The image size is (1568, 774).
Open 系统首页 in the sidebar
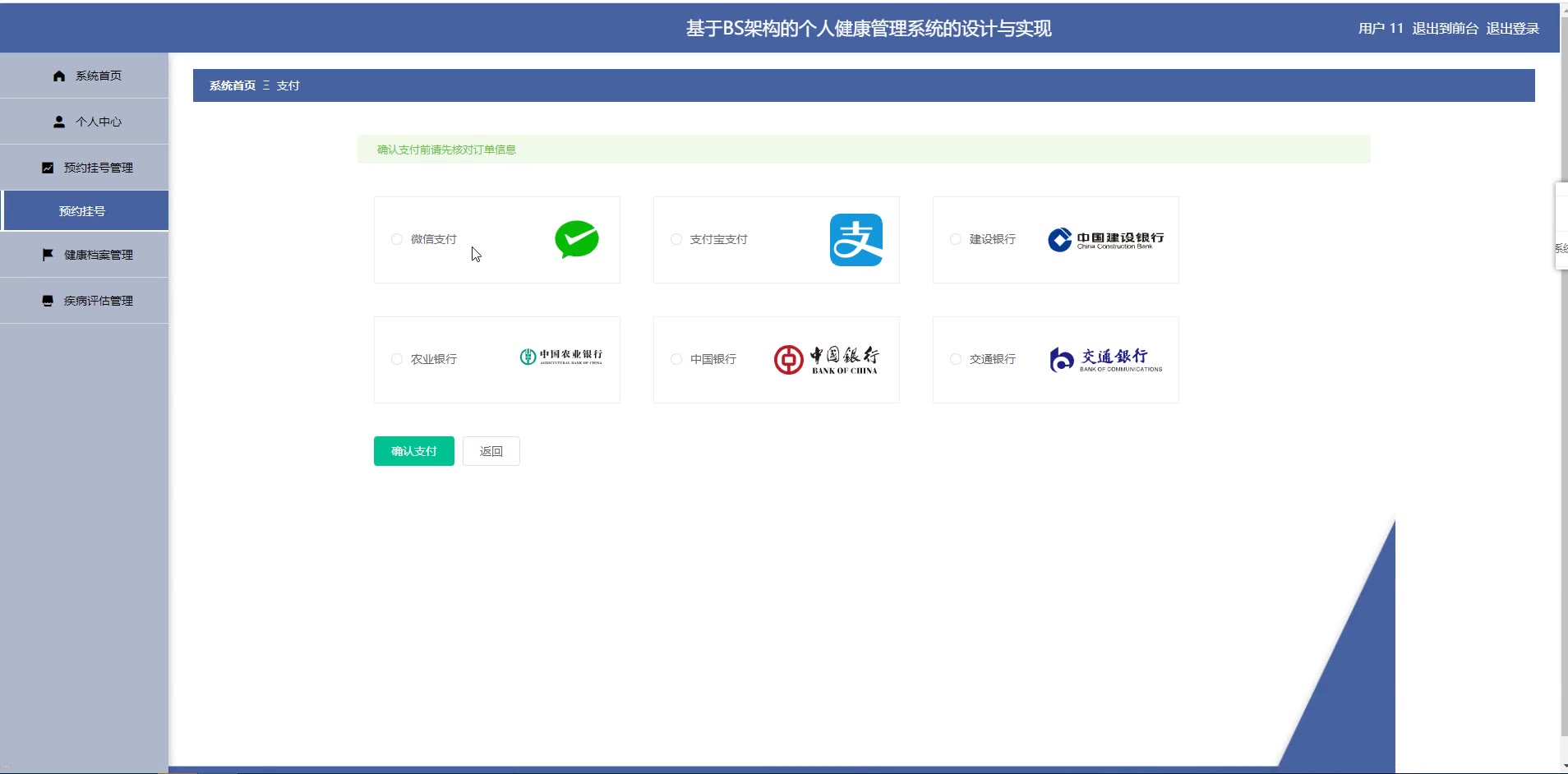[x=84, y=76]
